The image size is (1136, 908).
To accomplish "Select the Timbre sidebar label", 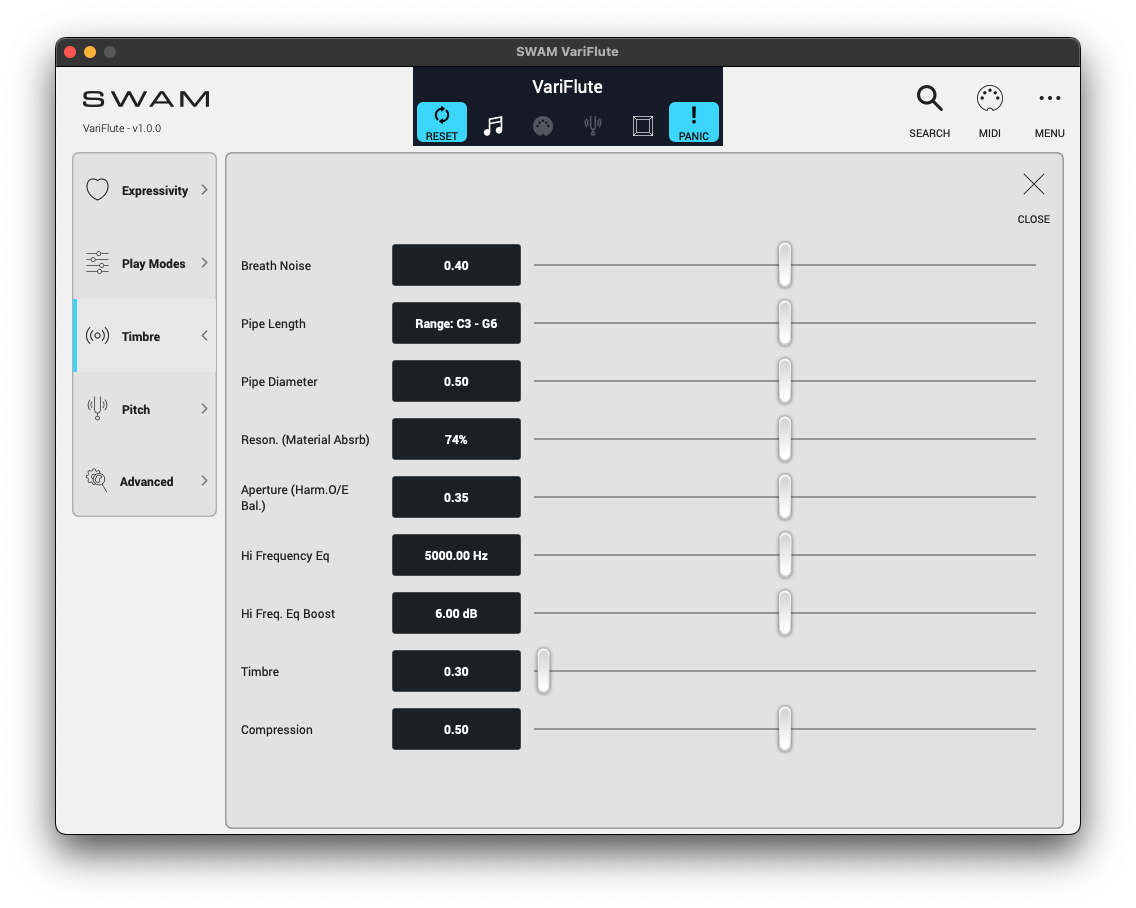I will coord(141,336).
